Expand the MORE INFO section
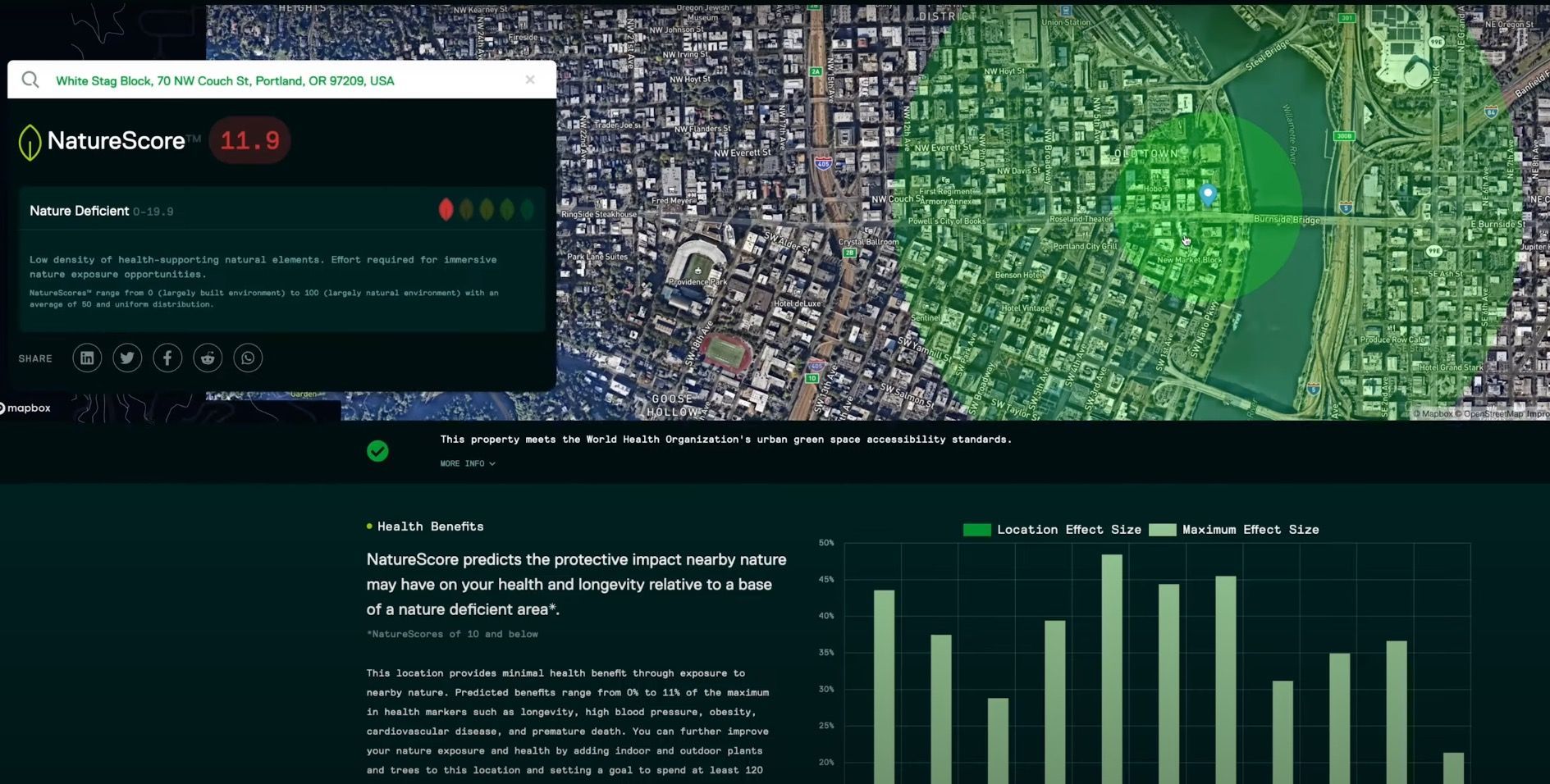Image resolution: width=1550 pixels, height=784 pixels. point(468,463)
